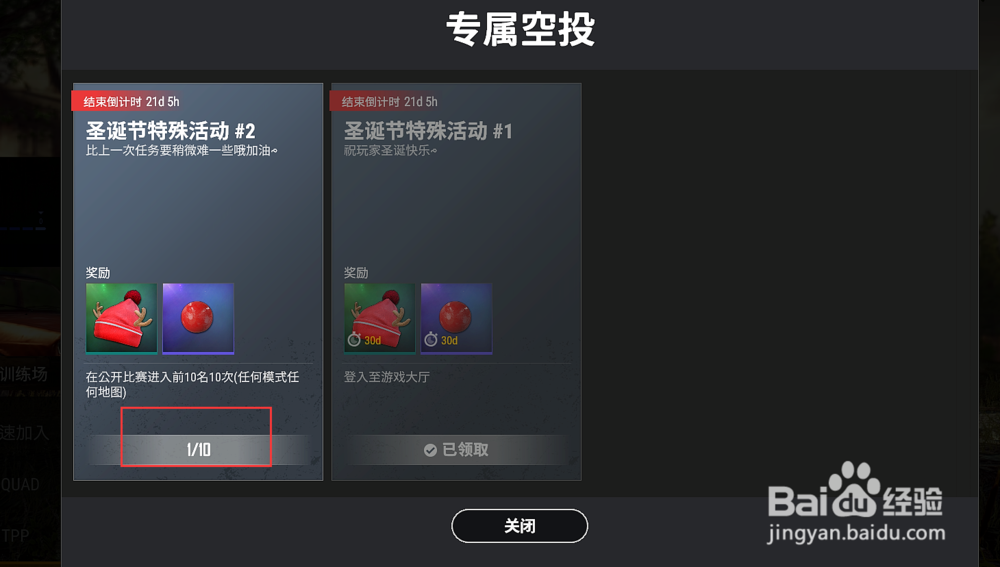The height and width of the screenshot is (567, 1000).
Task: Select the 30d red nose reward in event #1
Action: point(457,318)
